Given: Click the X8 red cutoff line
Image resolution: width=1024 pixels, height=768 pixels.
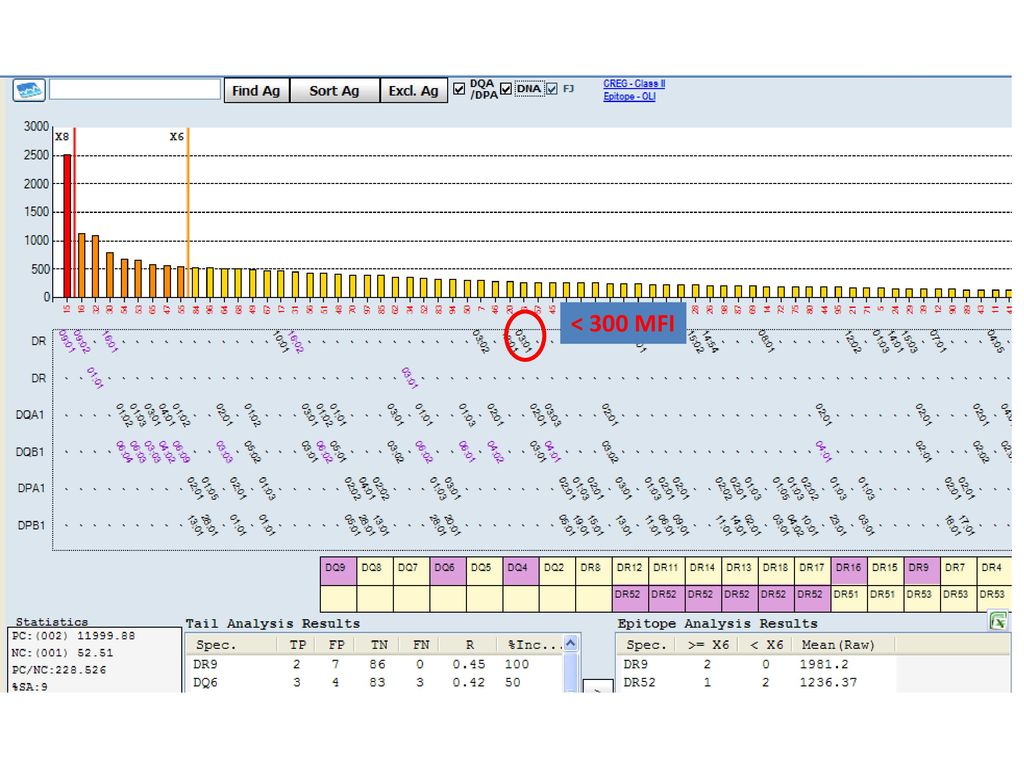Looking at the screenshot, I should [74, 212].
